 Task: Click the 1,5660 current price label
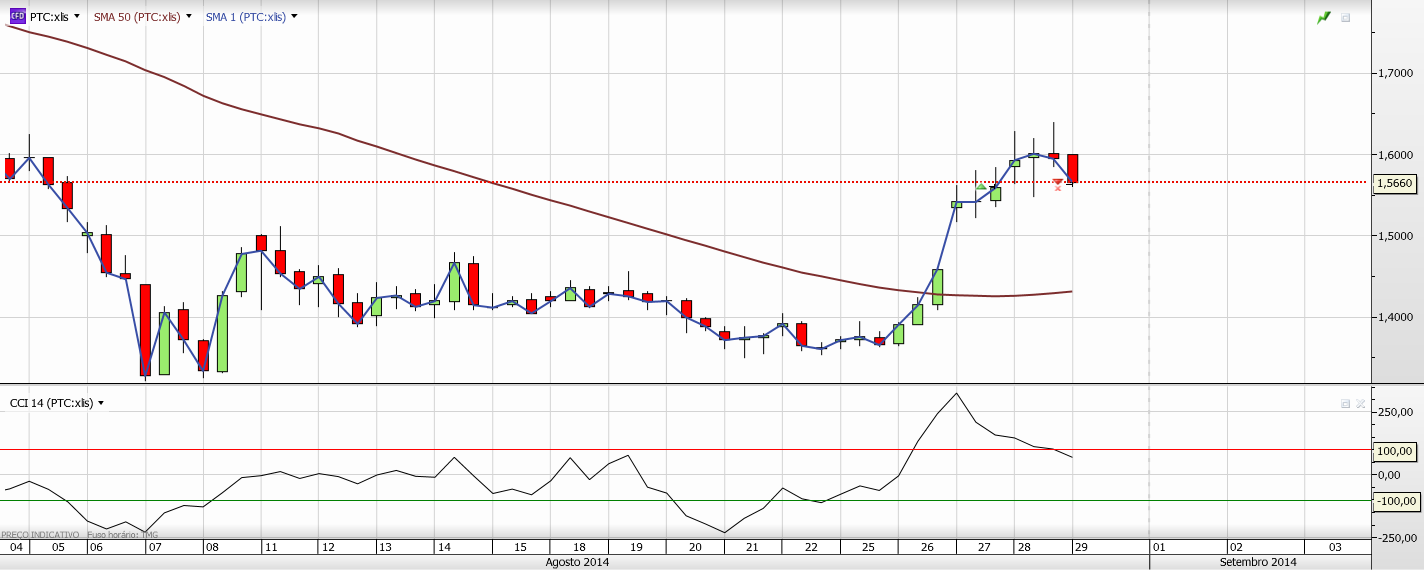pos(1394,183)
